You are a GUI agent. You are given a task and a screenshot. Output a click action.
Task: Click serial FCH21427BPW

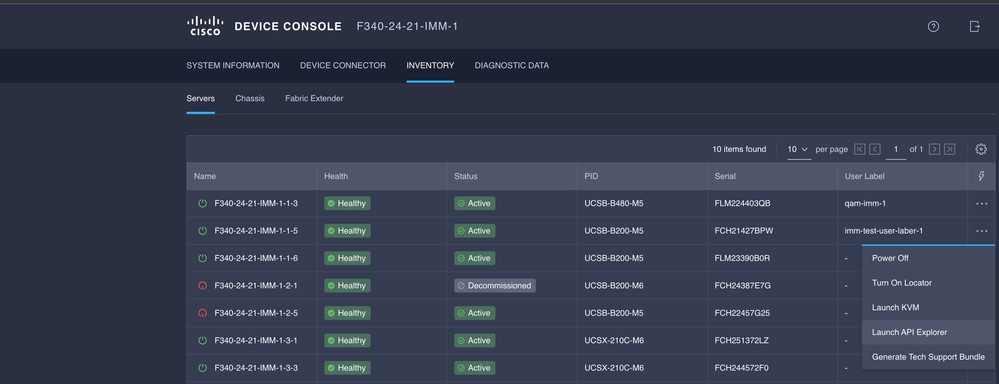(744, 231)
